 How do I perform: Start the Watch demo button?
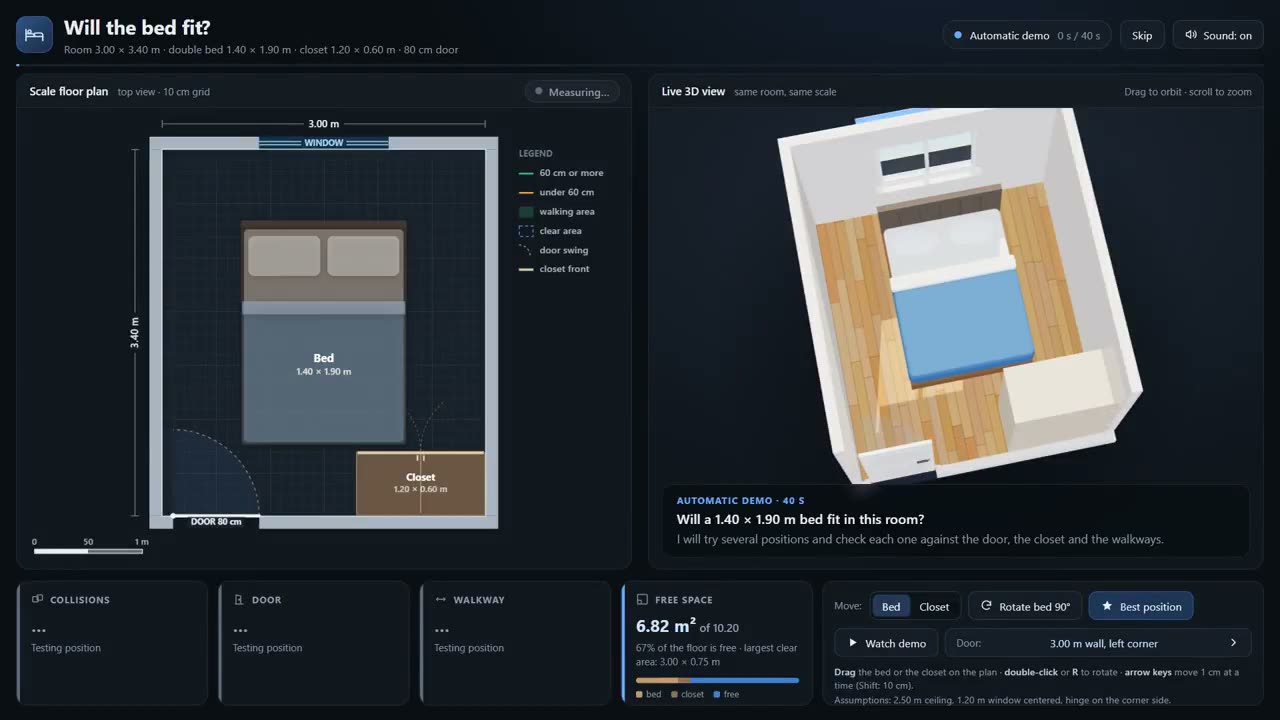coord(886,643)
